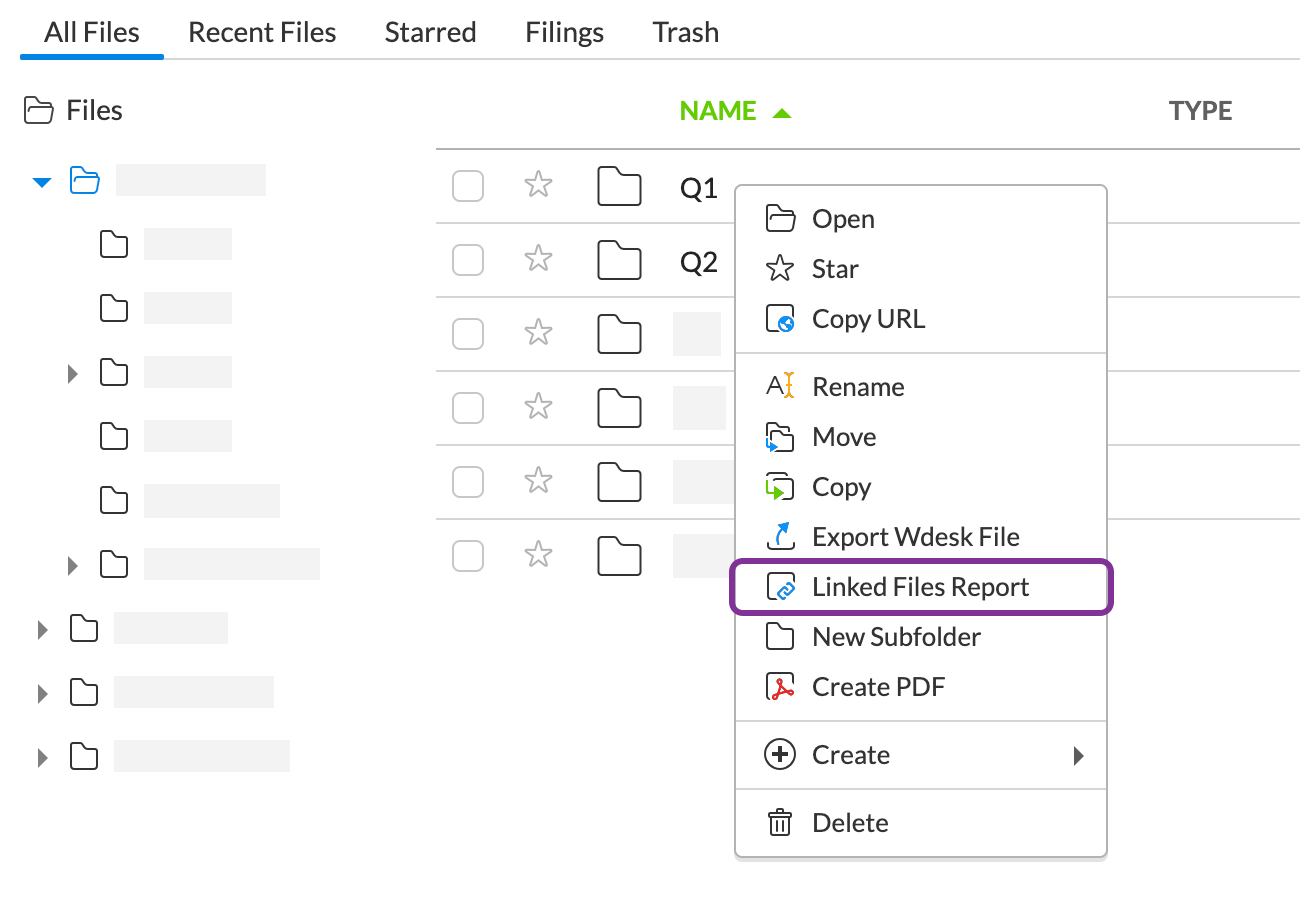Click the Rename text-cursor icon
Viewport: 1300px width, 900px height.
point(780,386)
